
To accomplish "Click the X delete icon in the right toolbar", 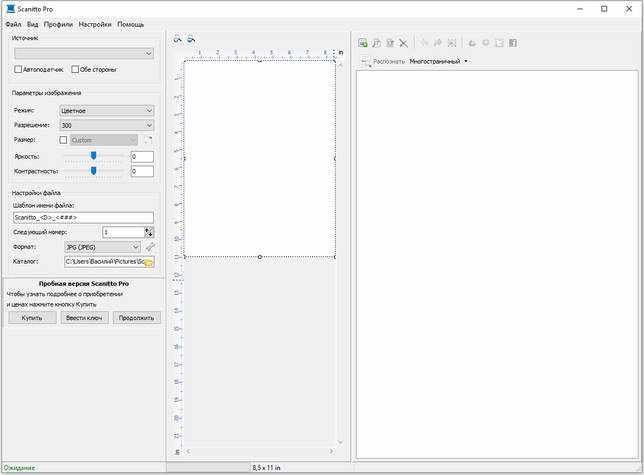I will [403, 43].
